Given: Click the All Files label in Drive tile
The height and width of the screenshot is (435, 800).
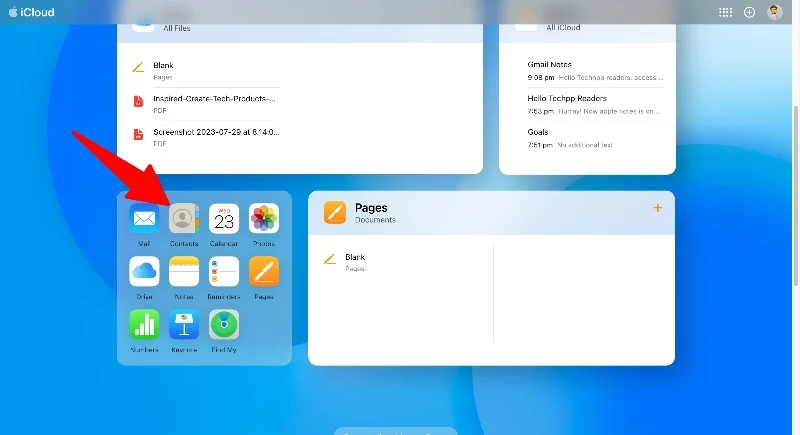Looking at the screenshot, I should 177,28.
